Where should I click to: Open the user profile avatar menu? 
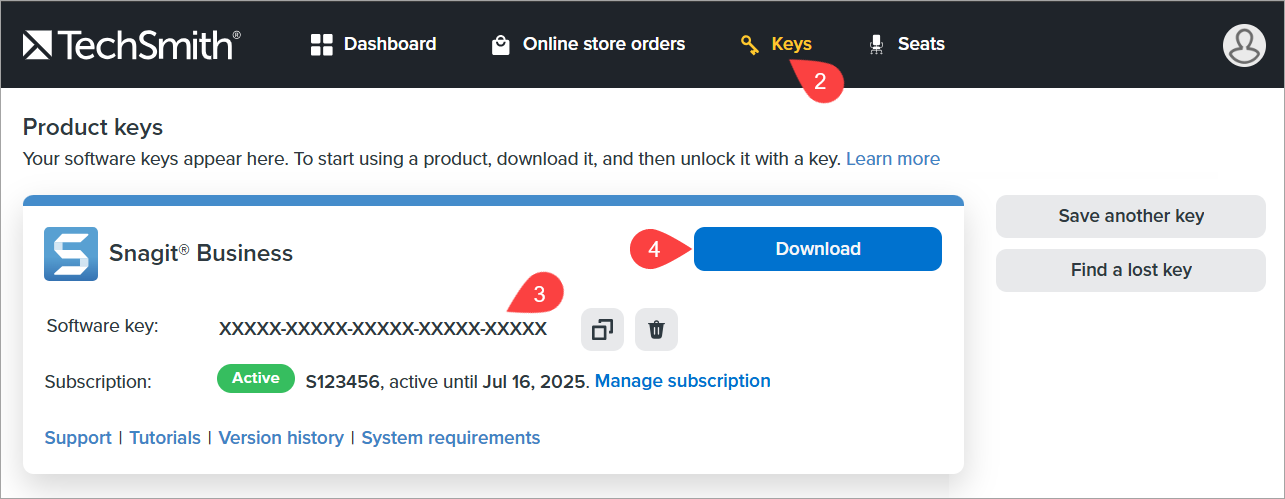point(1244,45)
